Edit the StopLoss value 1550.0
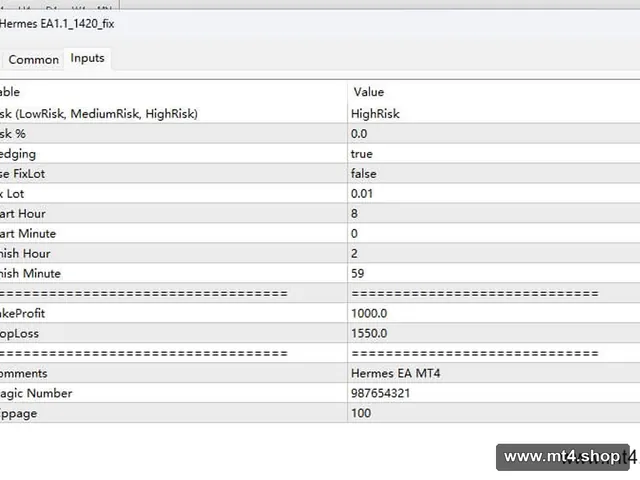The height and width of the screenshot is (480, 640). (493, 333)
